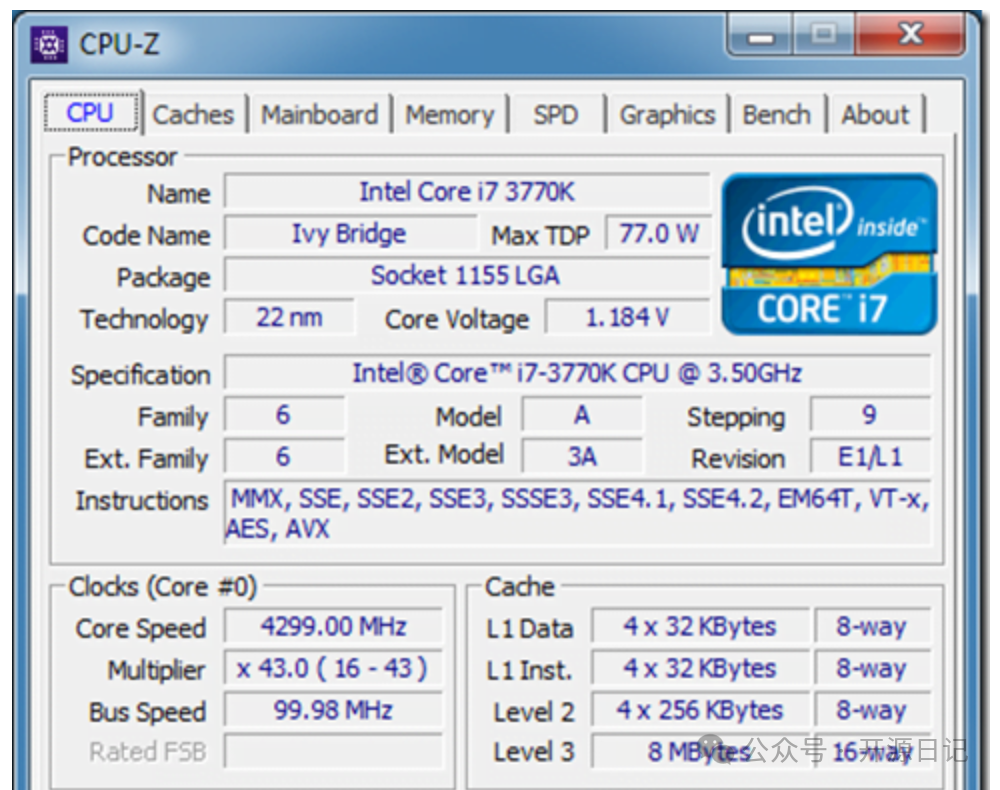Click the L1 Data associativity '8-way'
The height and width of the screenshot is (790, 1000).
click(x=872, y=627)
